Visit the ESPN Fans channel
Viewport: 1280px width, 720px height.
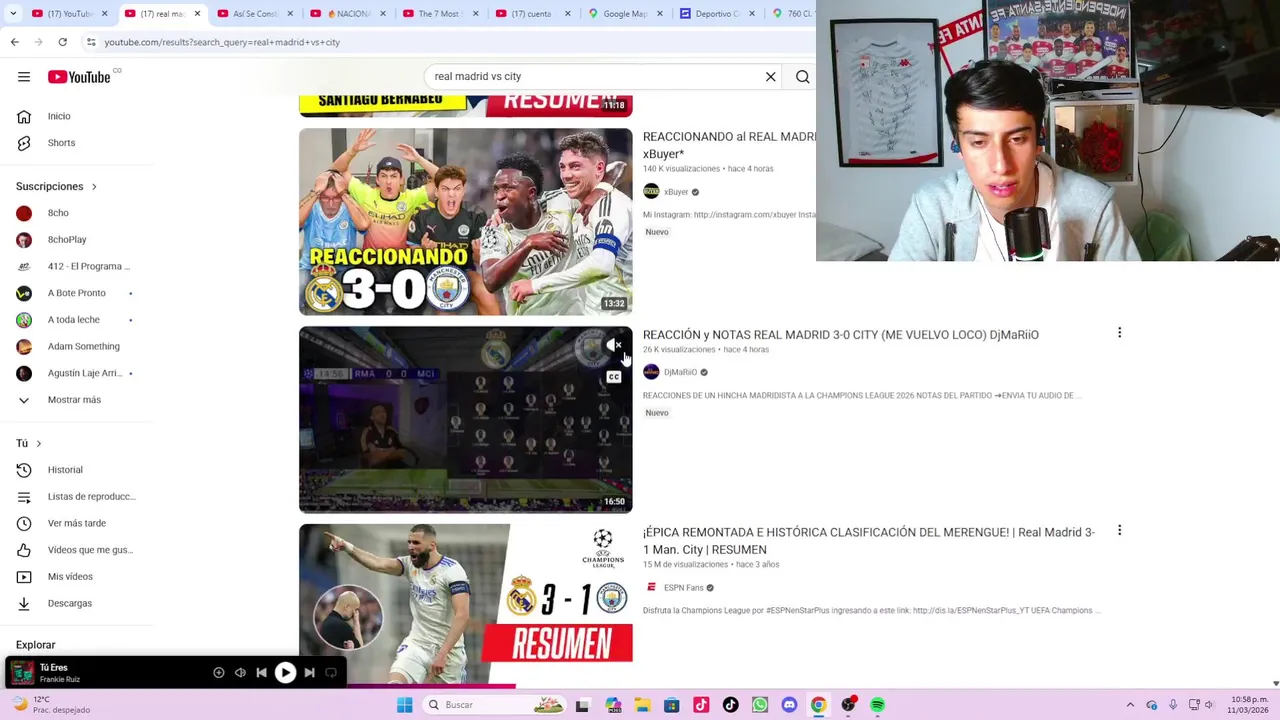click(684, 588)
